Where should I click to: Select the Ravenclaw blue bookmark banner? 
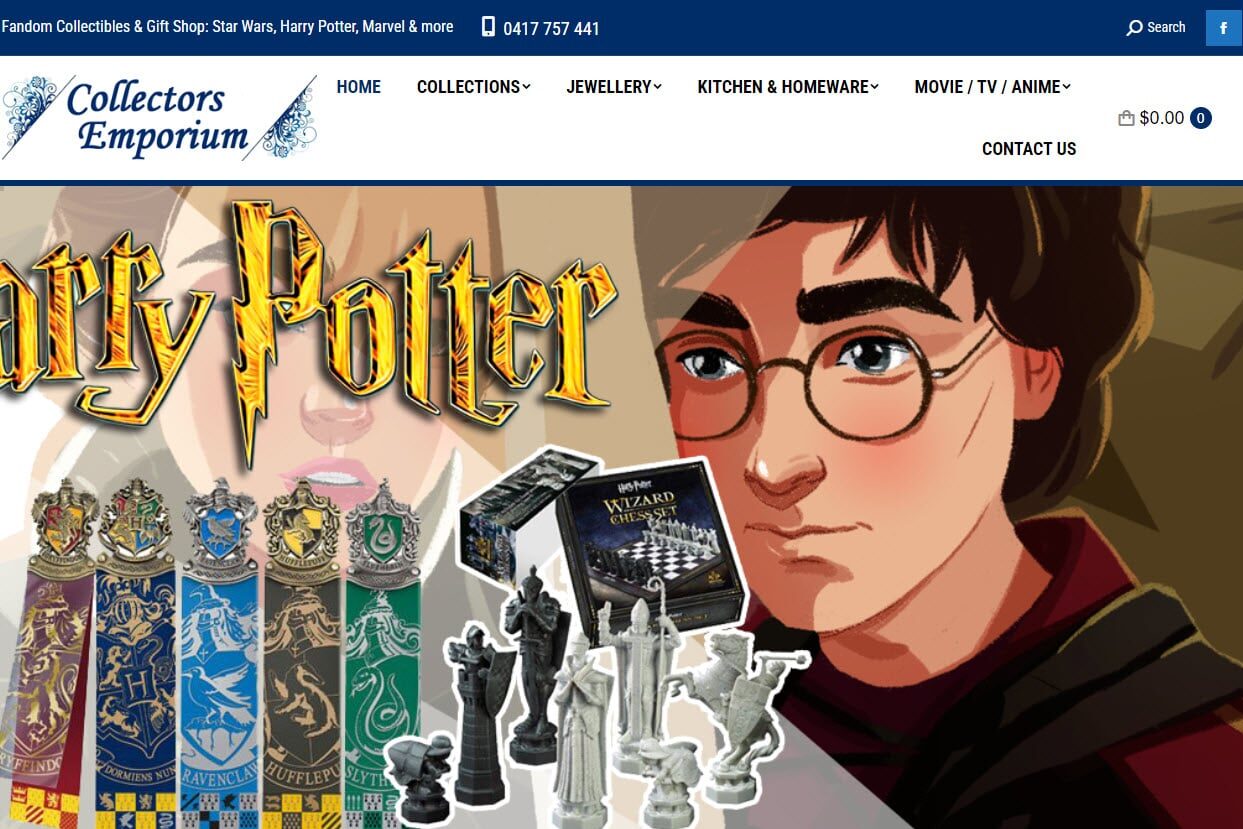coord(219,650)
